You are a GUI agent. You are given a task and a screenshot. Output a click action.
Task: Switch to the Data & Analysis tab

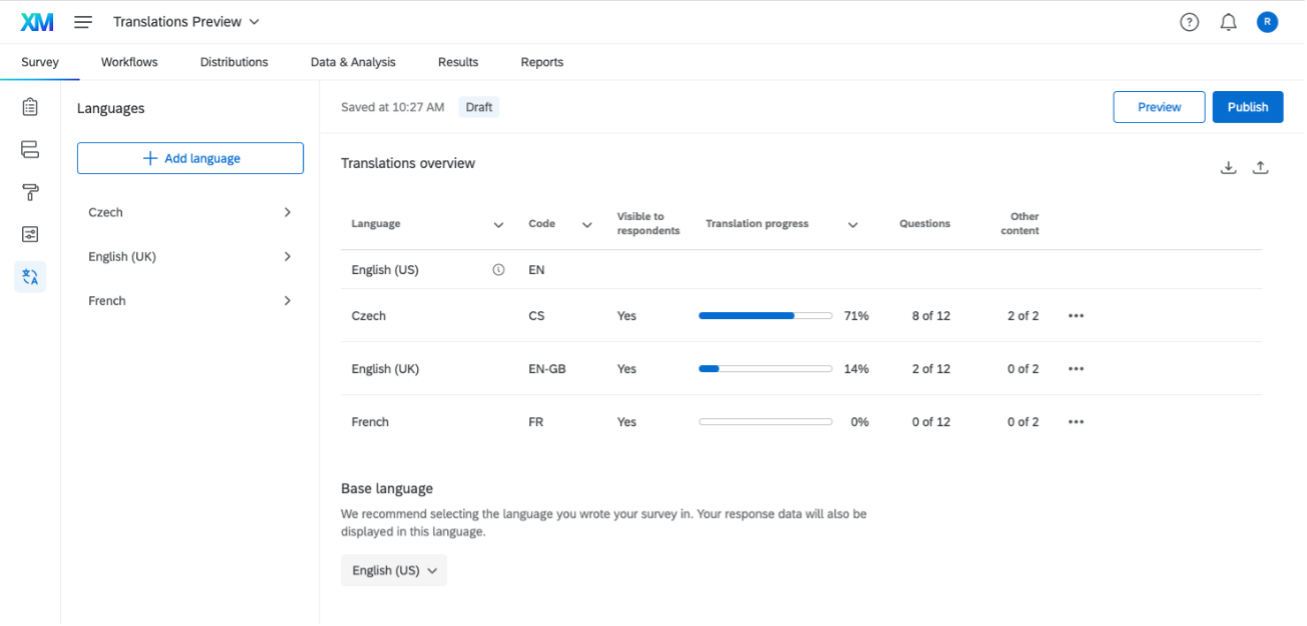(353, 62)
